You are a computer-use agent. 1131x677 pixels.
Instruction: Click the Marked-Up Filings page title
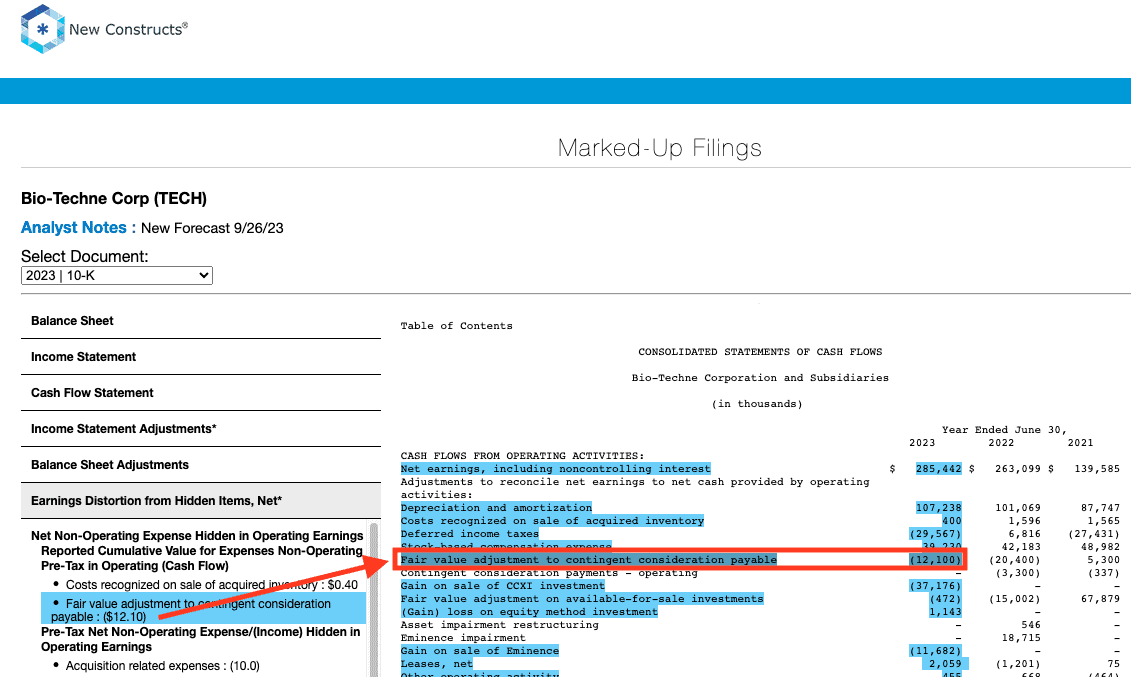pyautogui.click(x=659, y=148)
